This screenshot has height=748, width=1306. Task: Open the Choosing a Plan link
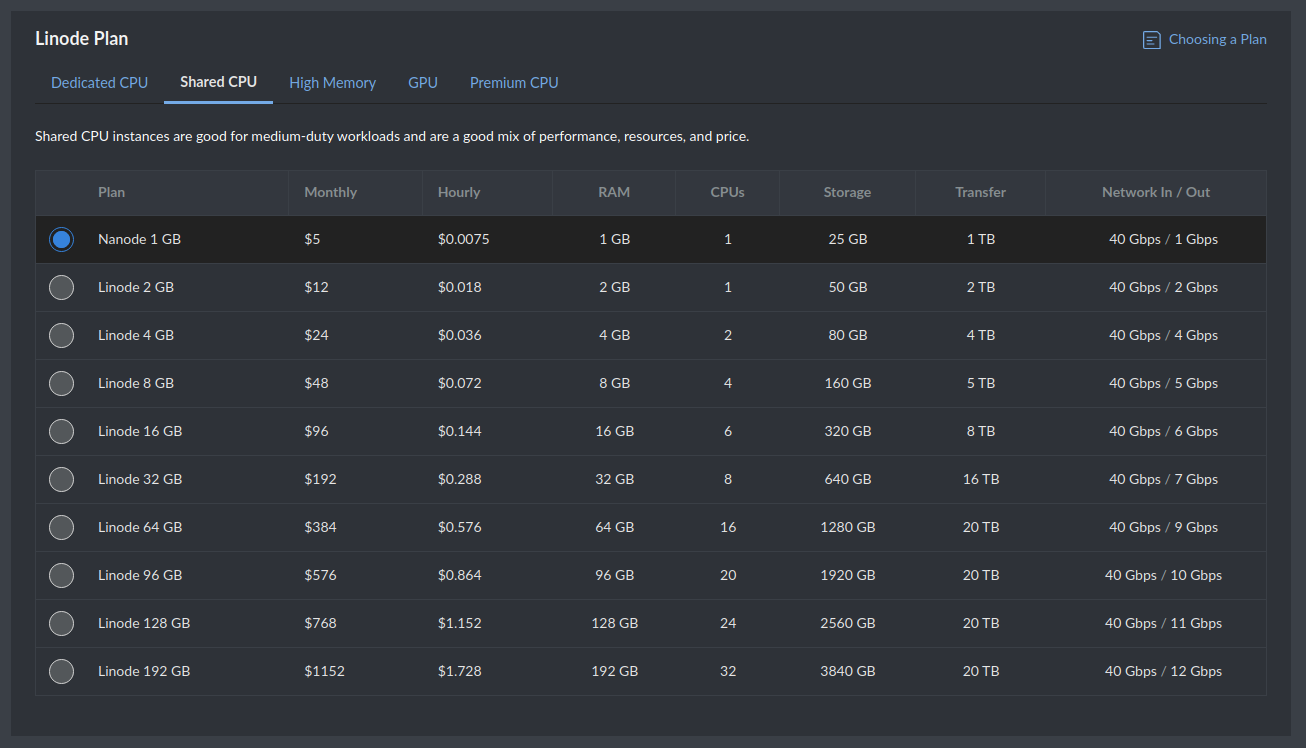pyautogui.click(x=1217, y=40)
